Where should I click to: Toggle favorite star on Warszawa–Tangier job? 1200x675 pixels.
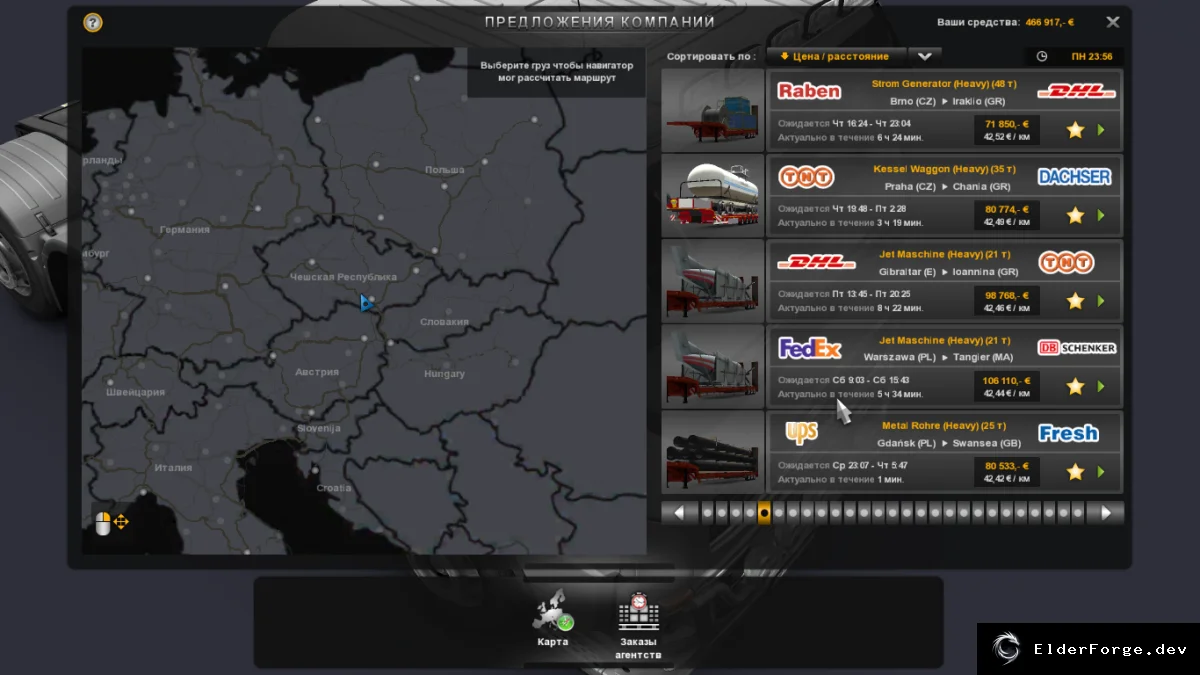[1075, 386]
